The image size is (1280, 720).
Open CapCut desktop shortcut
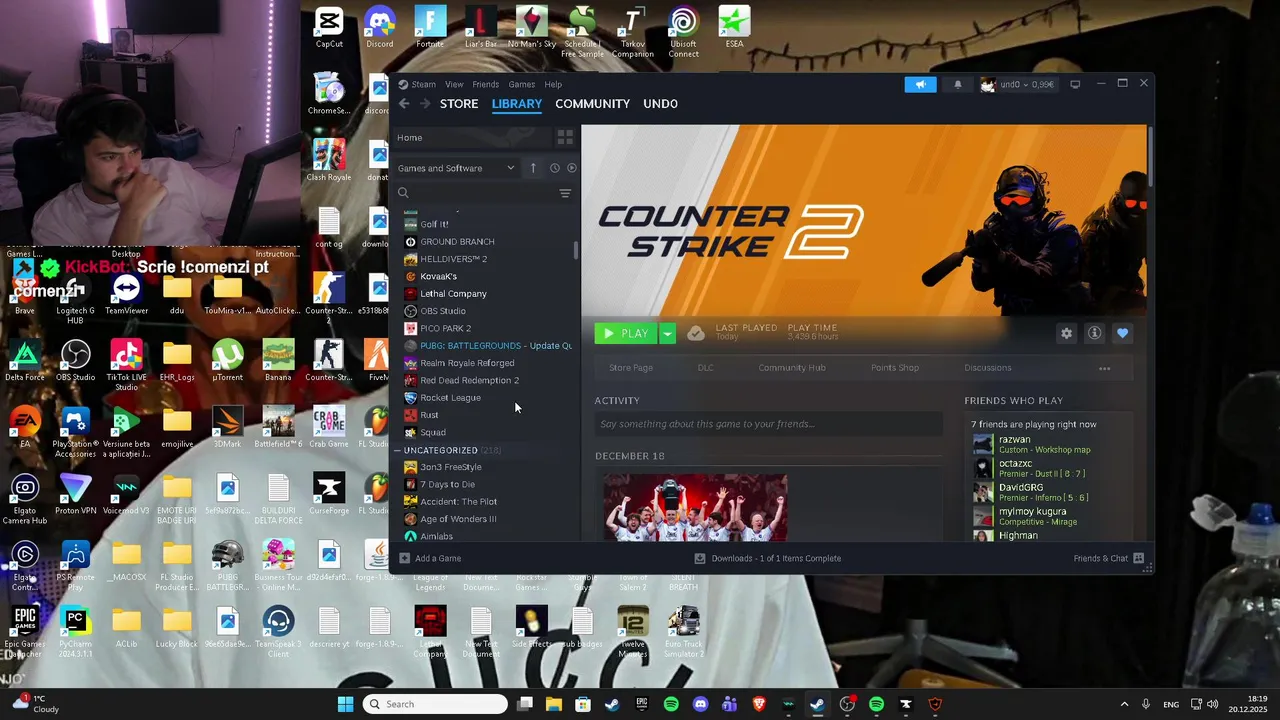[329, 27]
